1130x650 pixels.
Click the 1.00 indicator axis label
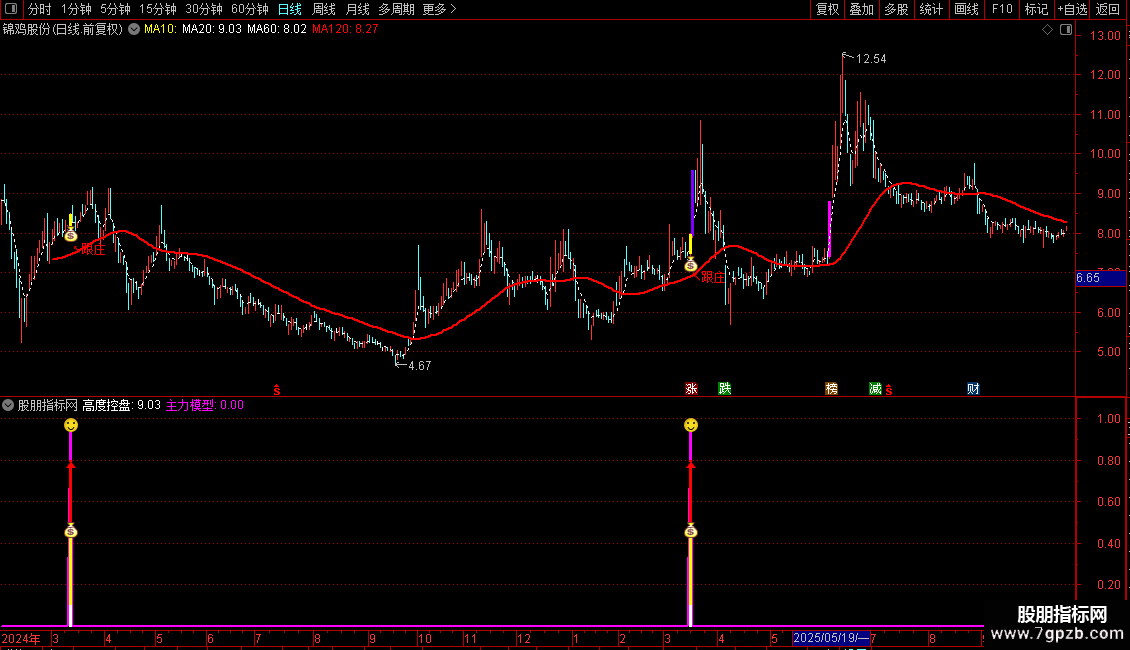[x=1108, y=419]
